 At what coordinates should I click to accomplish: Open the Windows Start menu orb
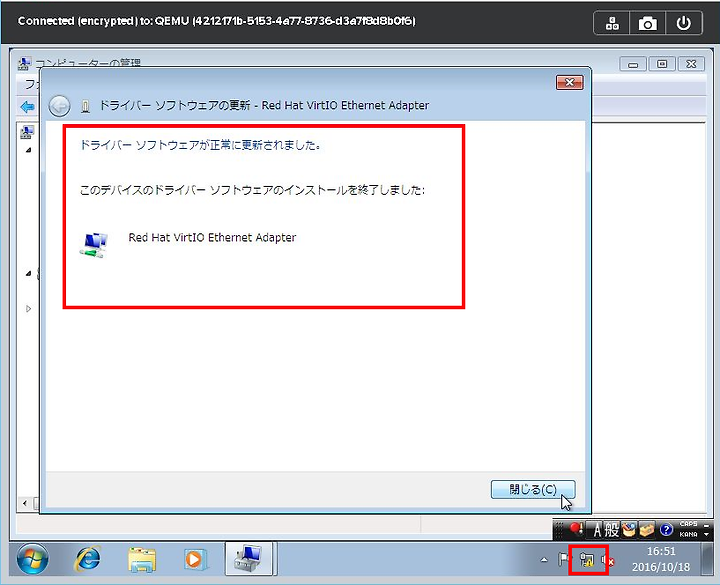coord(32,559)
